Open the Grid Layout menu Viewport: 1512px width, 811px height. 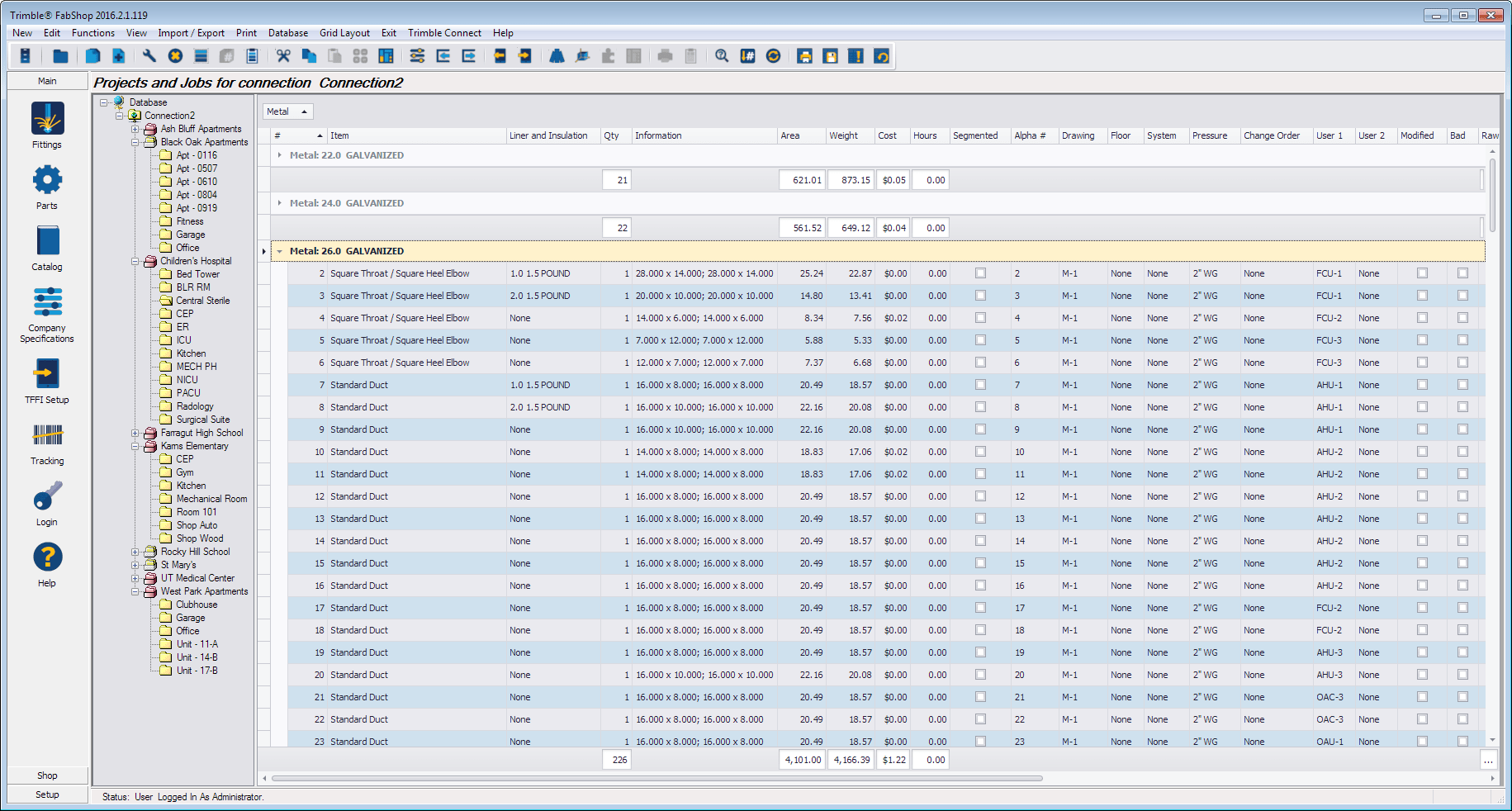pos(344,33)
